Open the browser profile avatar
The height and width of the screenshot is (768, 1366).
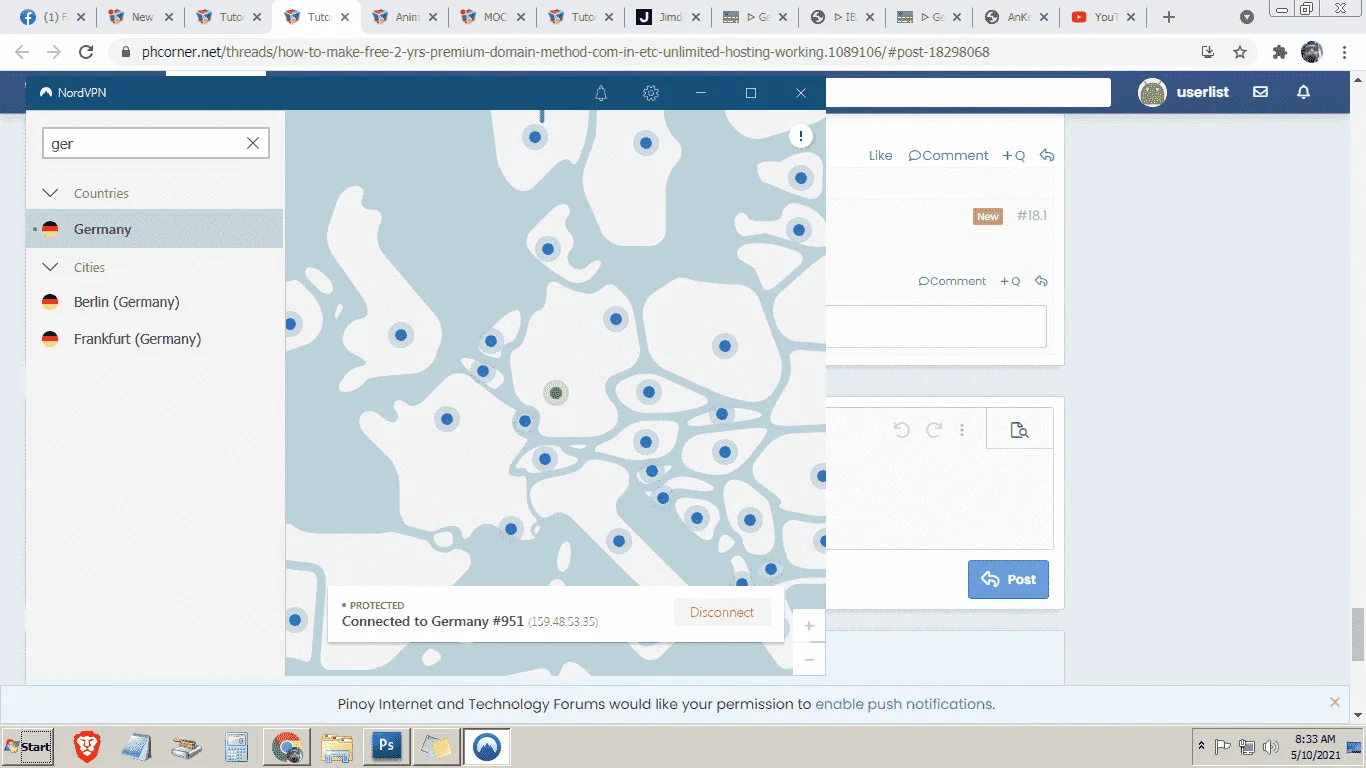[x=1312, y=52]
